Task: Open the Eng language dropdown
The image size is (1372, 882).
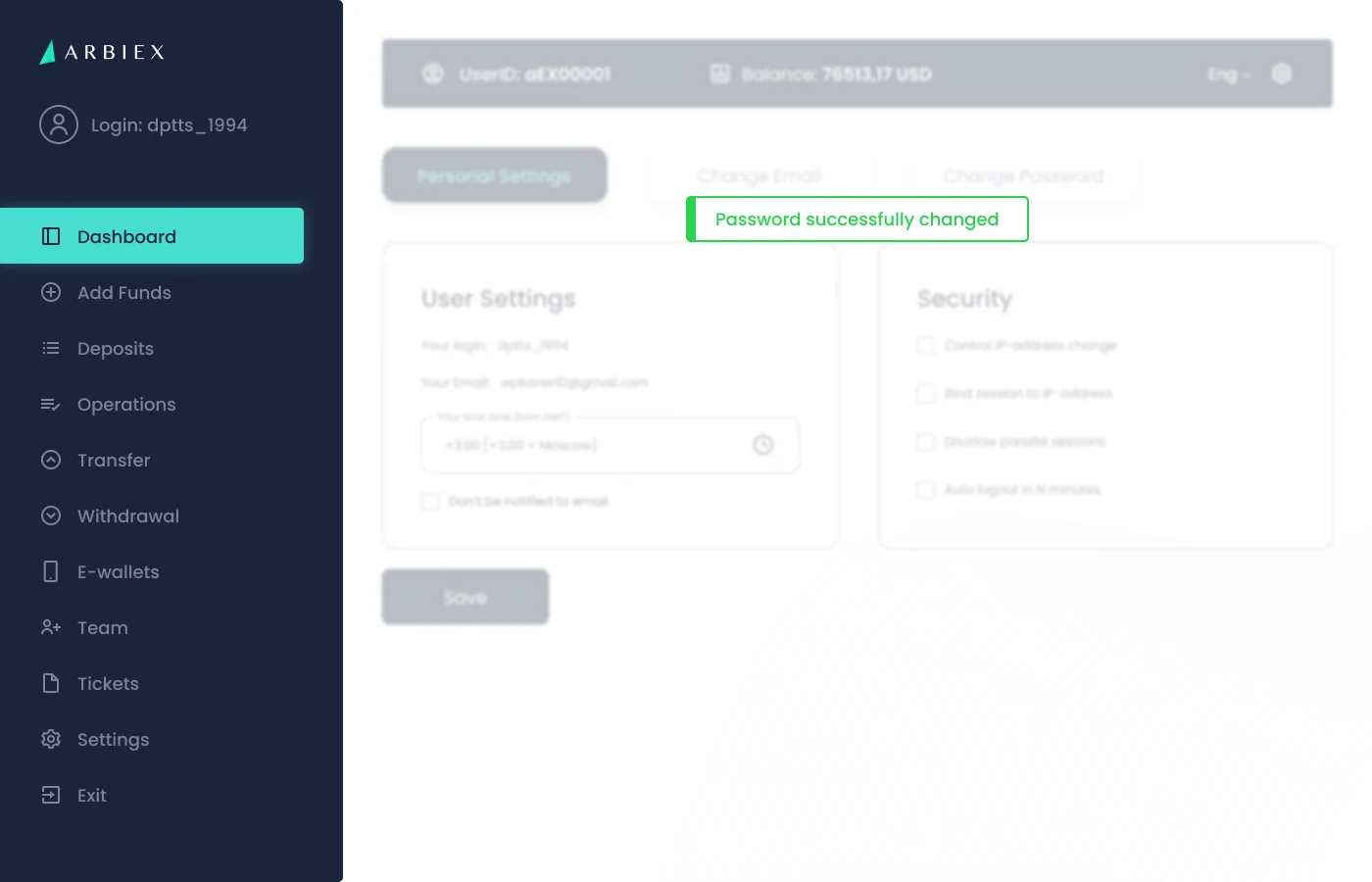Action: click(x=1229, y=74)
